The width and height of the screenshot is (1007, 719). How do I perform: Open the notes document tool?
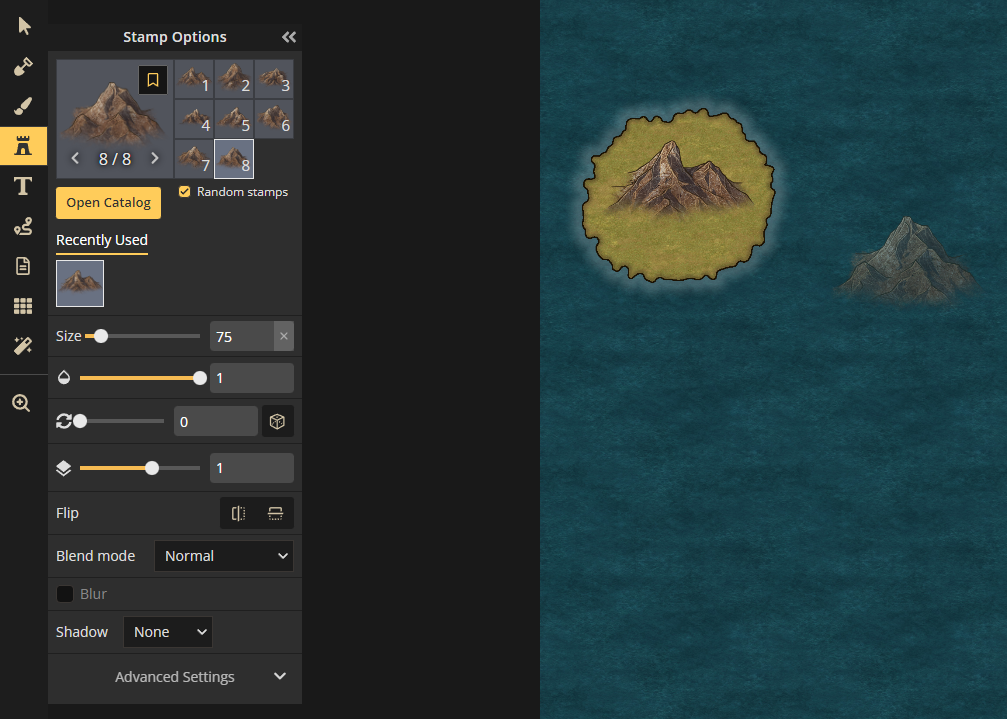(x=23, y=266)
